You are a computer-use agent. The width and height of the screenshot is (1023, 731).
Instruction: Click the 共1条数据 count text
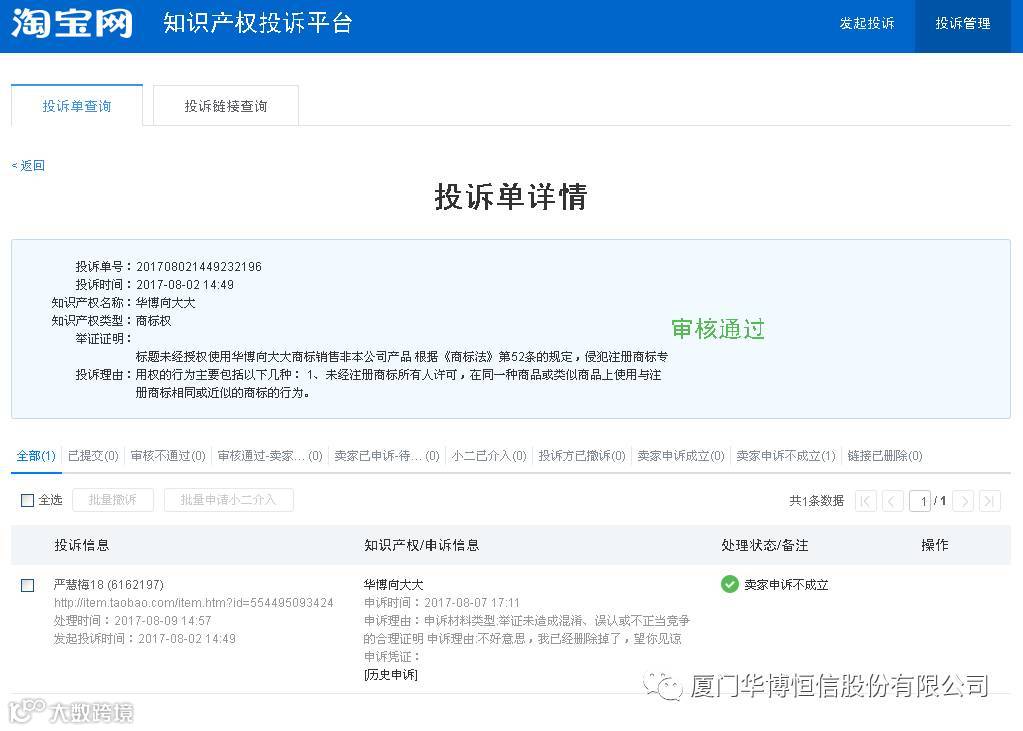point(816,501)
